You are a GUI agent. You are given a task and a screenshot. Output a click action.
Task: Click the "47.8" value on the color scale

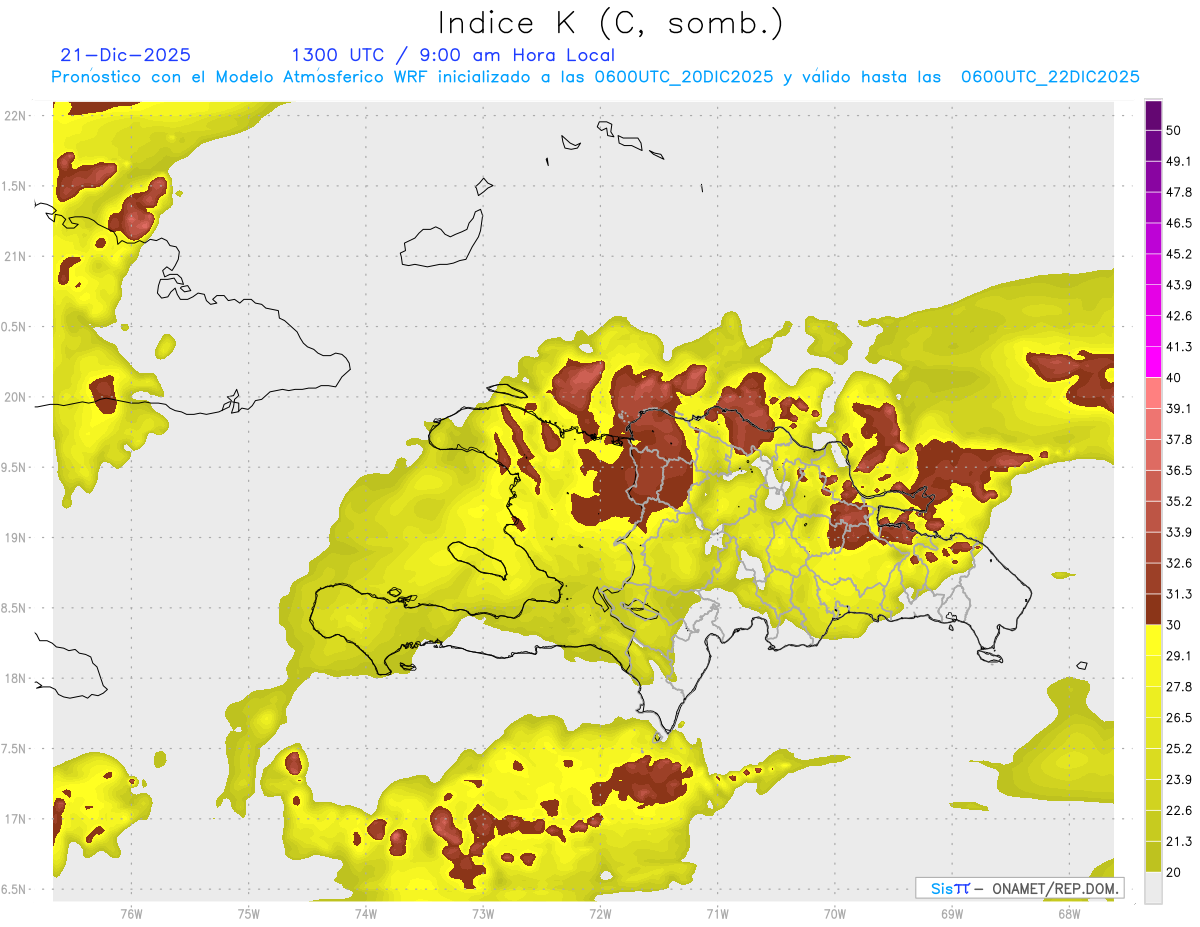[1179, 192]
